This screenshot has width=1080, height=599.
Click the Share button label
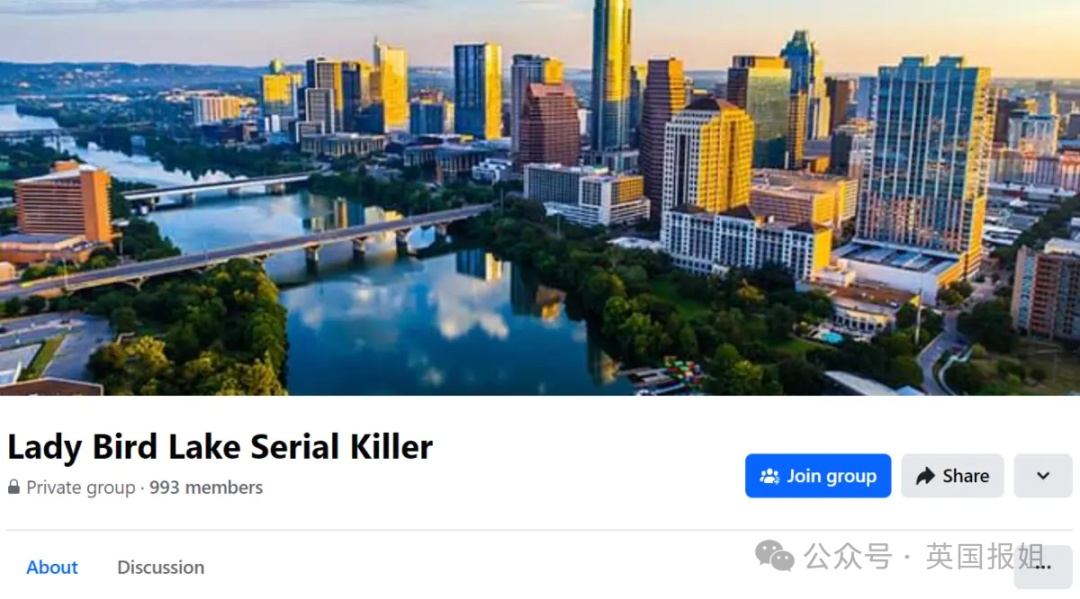(x=966, y=476)
